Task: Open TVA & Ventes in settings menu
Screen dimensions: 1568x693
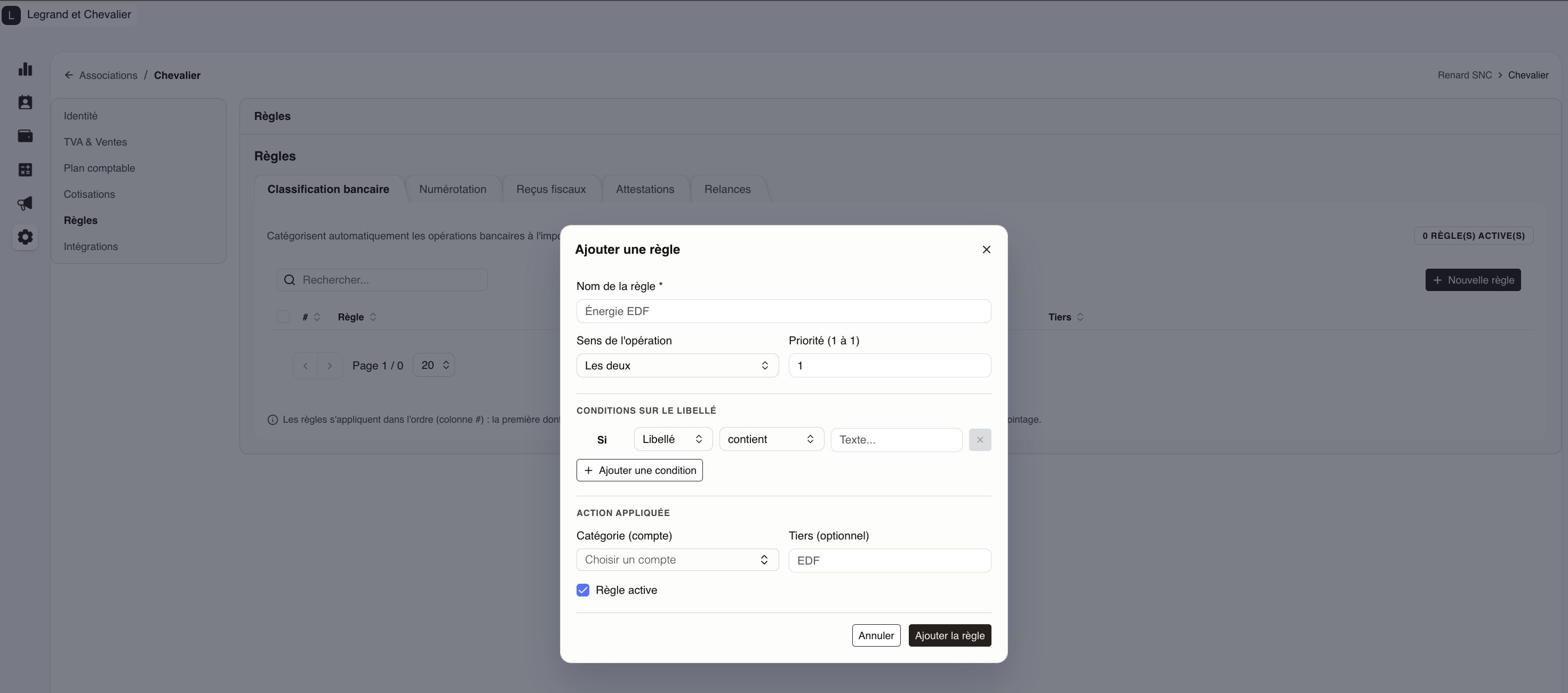Action: point(95,142)
